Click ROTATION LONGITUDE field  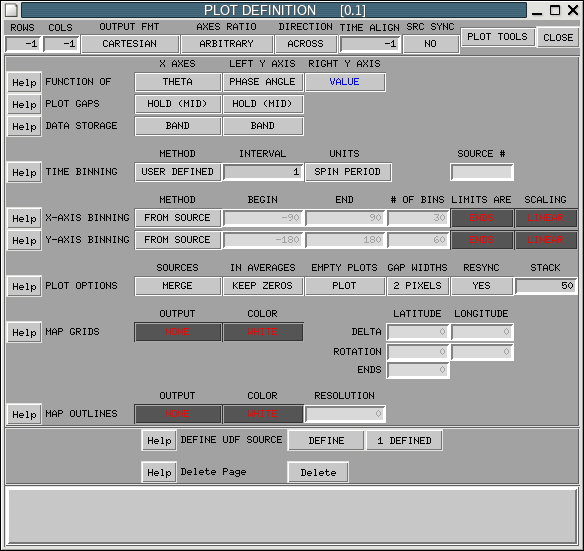click(x=482, y=352)
